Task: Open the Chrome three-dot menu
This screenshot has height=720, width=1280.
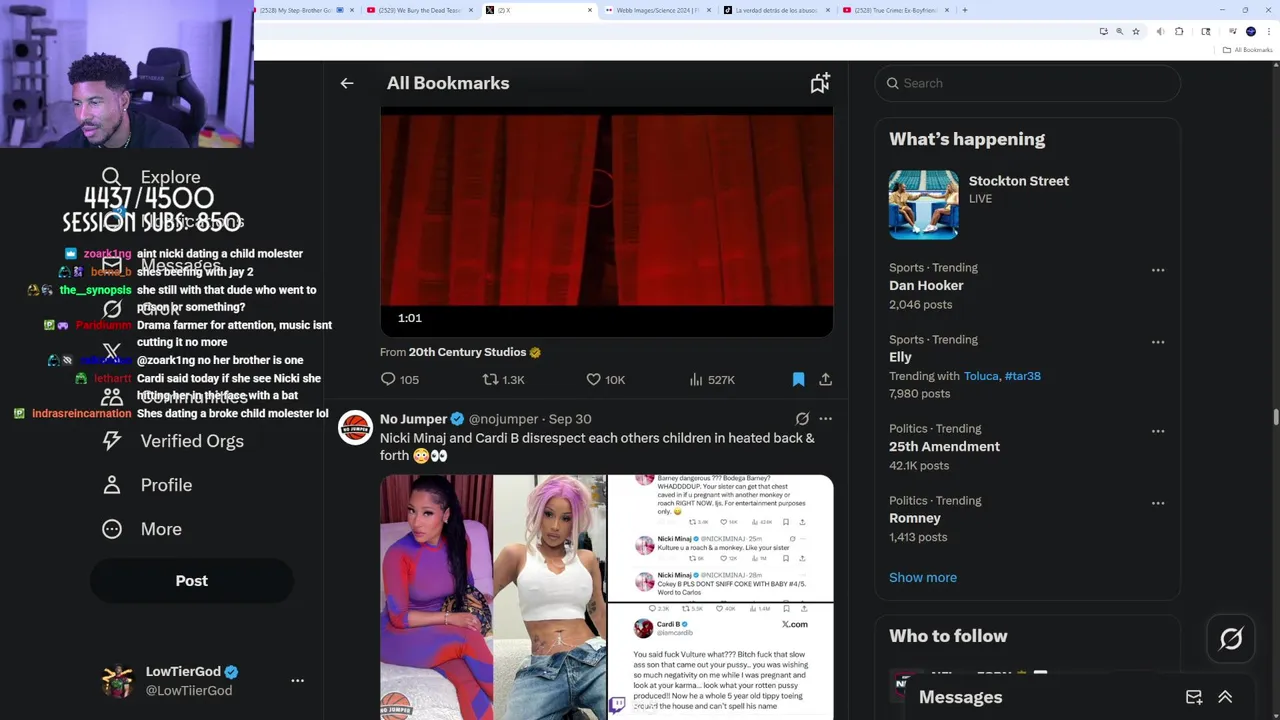Action: pos(1268,32)
